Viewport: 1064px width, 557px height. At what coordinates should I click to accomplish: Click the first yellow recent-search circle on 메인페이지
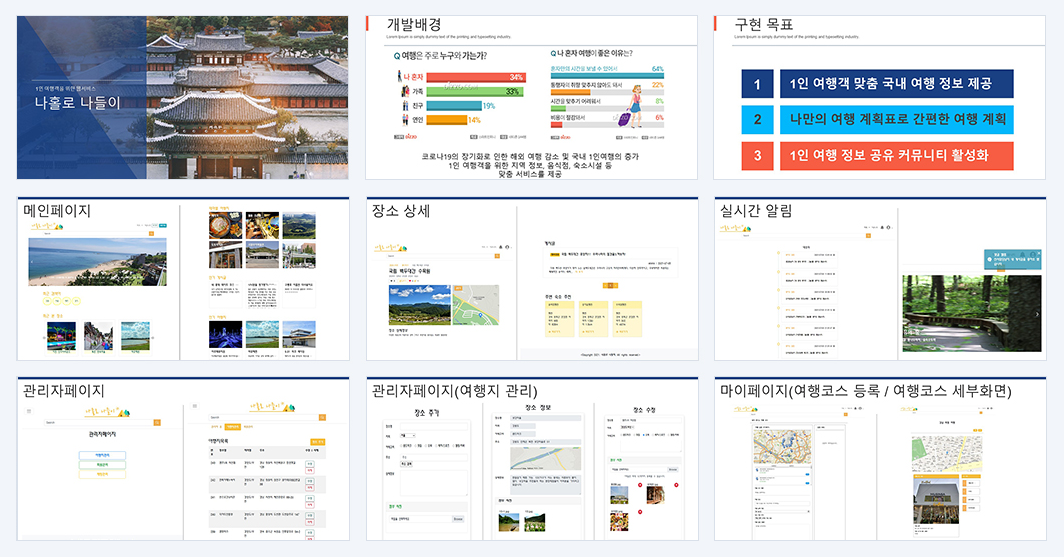48,301
